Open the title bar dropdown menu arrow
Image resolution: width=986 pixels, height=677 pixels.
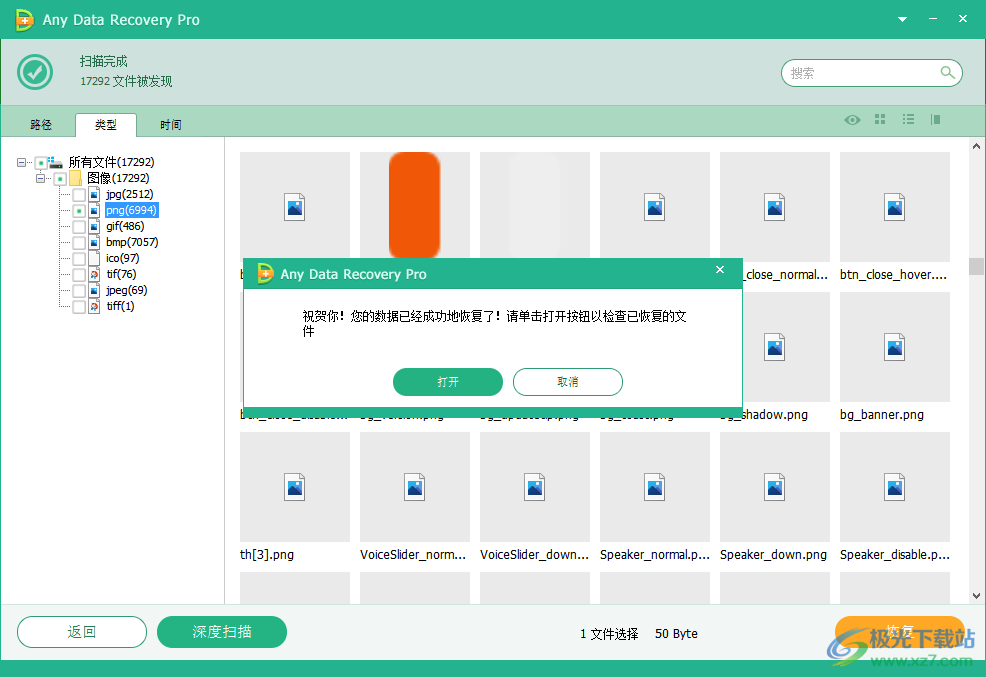(902, 19)
